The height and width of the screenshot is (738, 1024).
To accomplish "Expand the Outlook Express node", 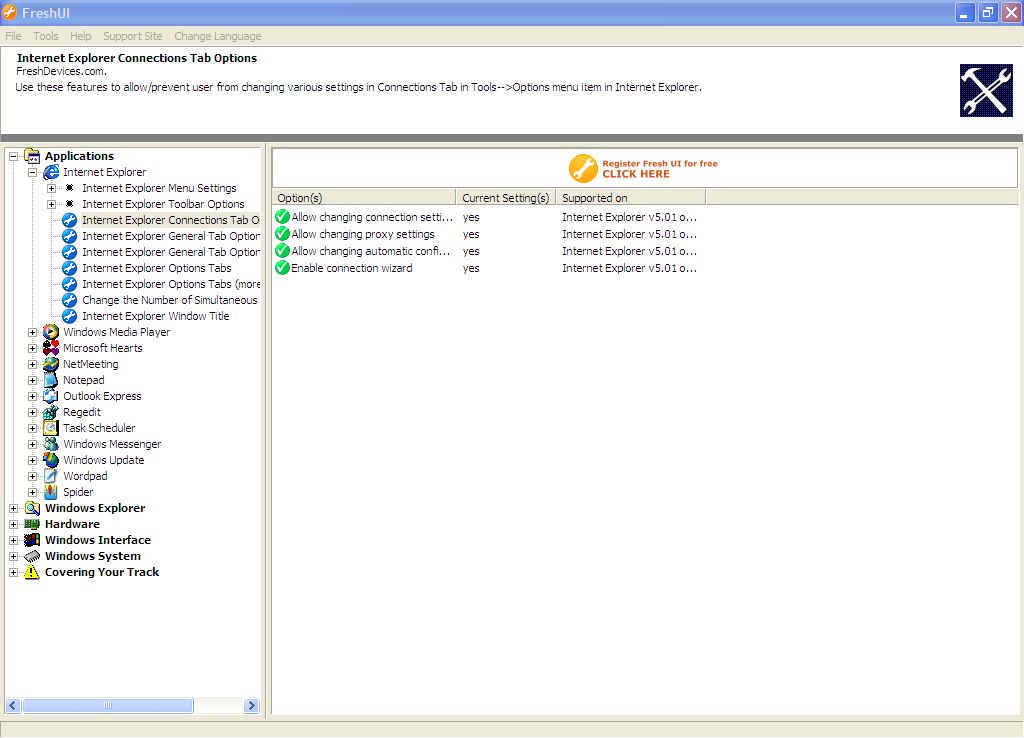I will pyautogui.click(x=32, y=396).
